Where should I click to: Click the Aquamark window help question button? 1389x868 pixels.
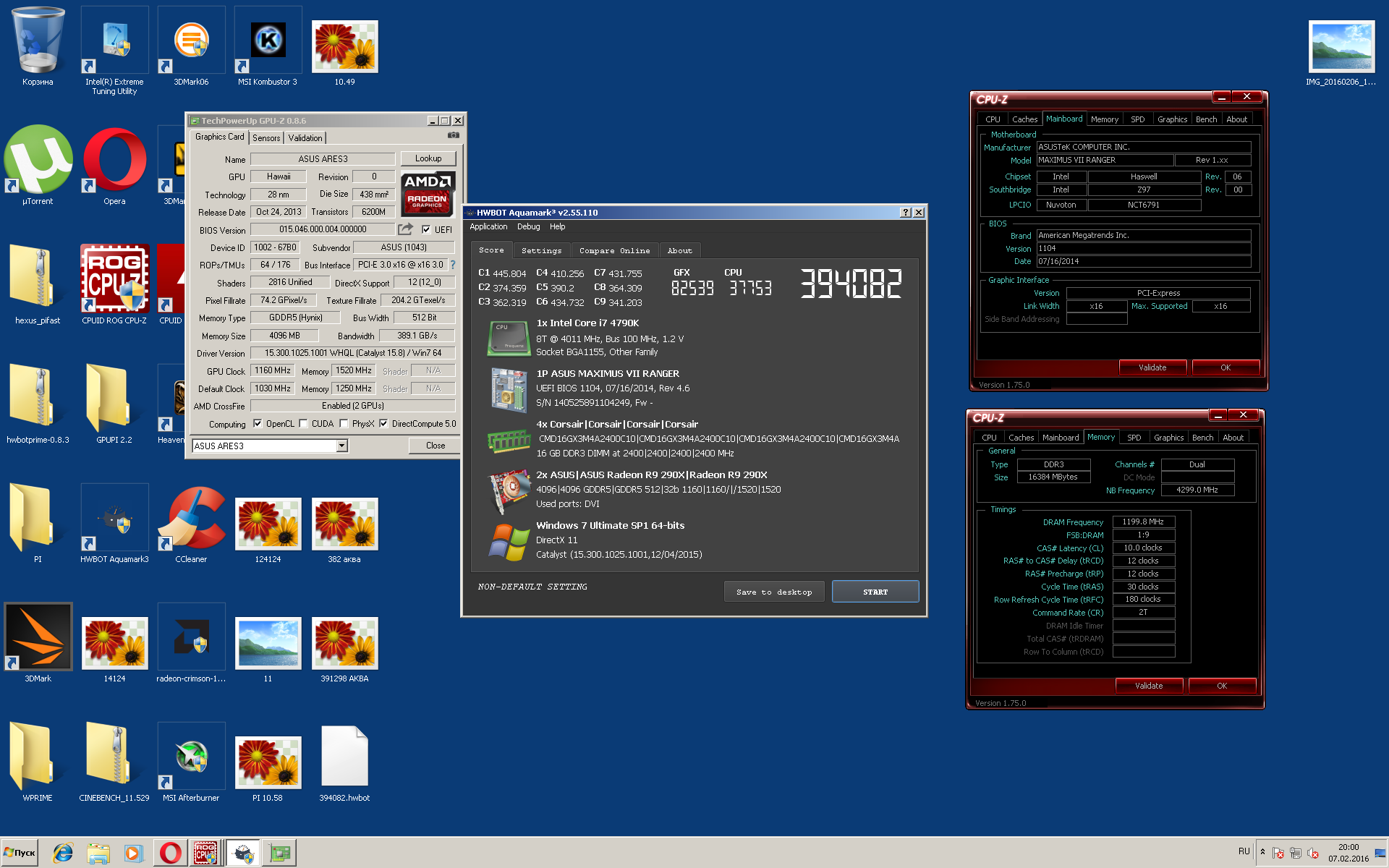[905, 213]
